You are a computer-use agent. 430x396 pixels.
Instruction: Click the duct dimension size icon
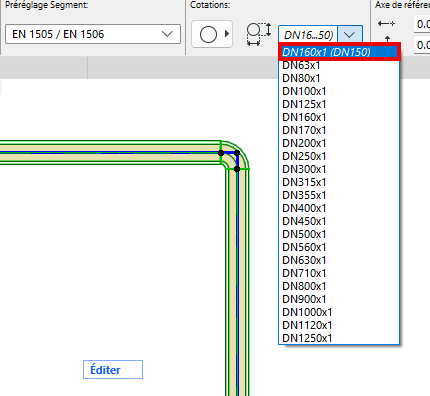(x=259, y=34)
